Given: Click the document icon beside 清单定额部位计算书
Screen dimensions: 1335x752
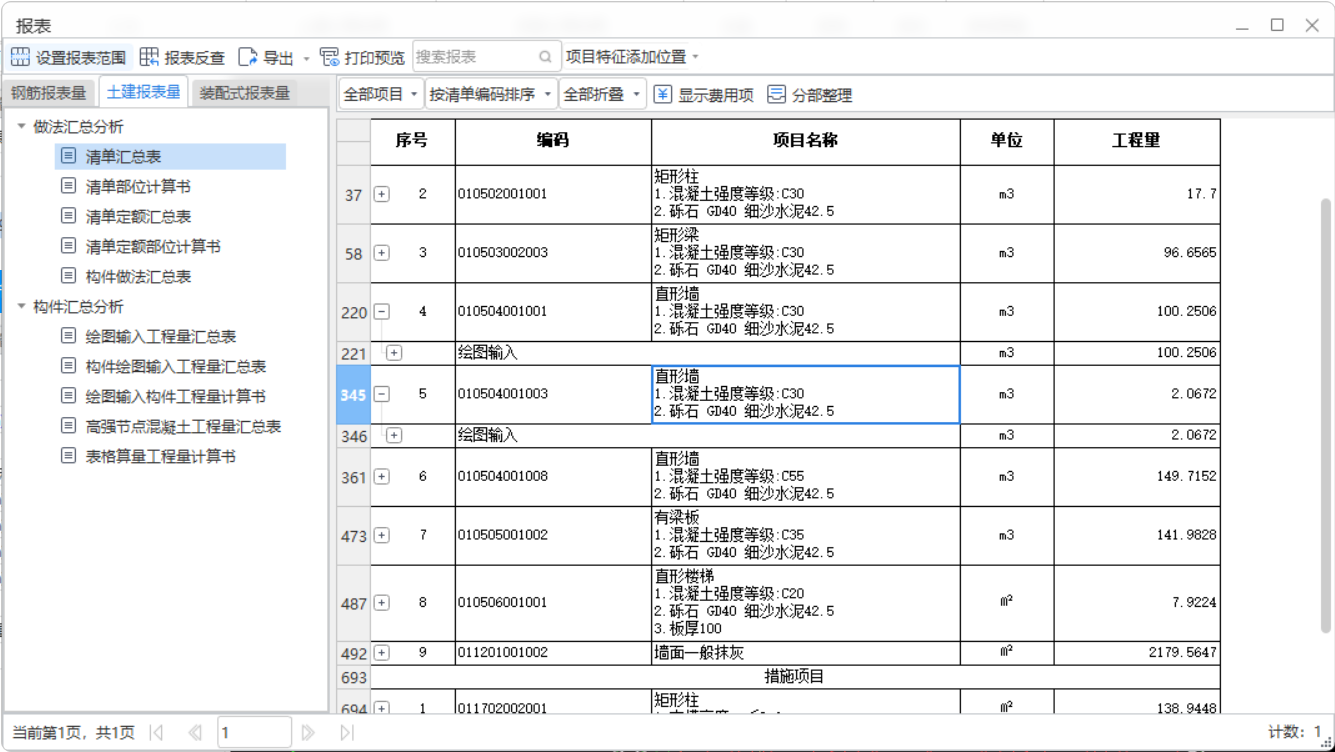Looking at the screenshot, I should [68, 246].
